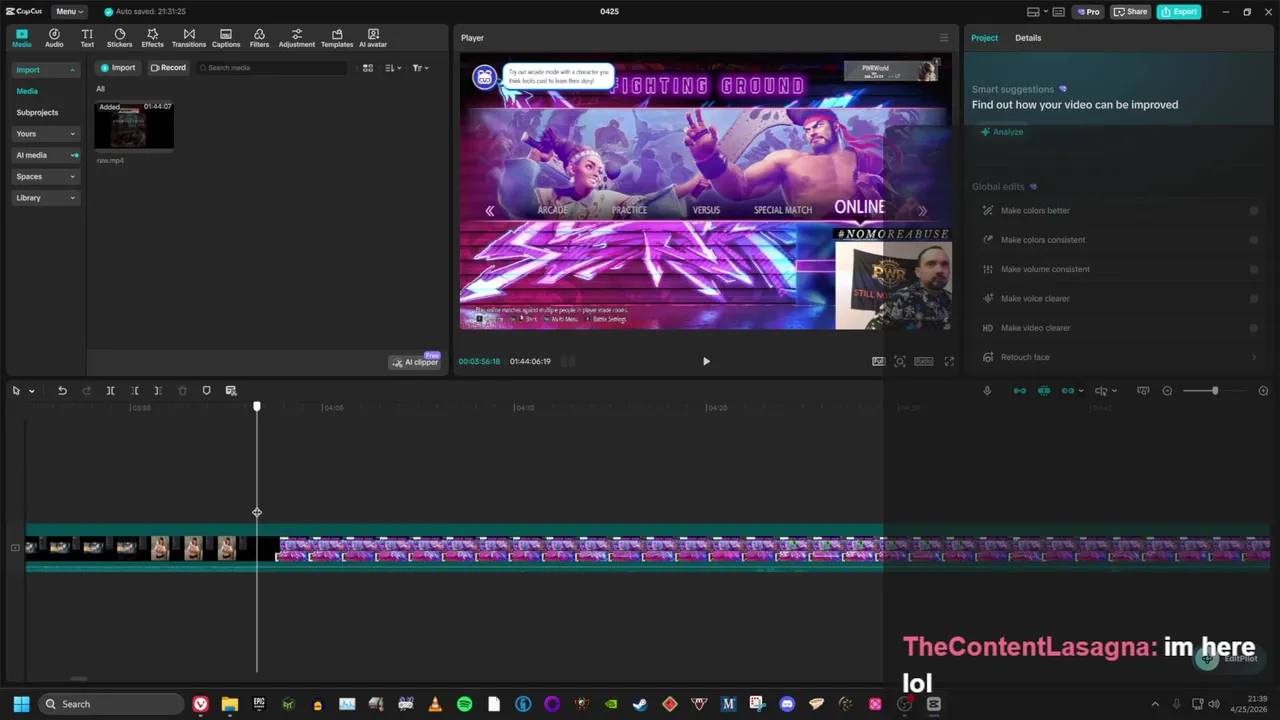
Task: Open the Steam icon in the taskbar
Action: pyautogui.click(x=640, y=704)
